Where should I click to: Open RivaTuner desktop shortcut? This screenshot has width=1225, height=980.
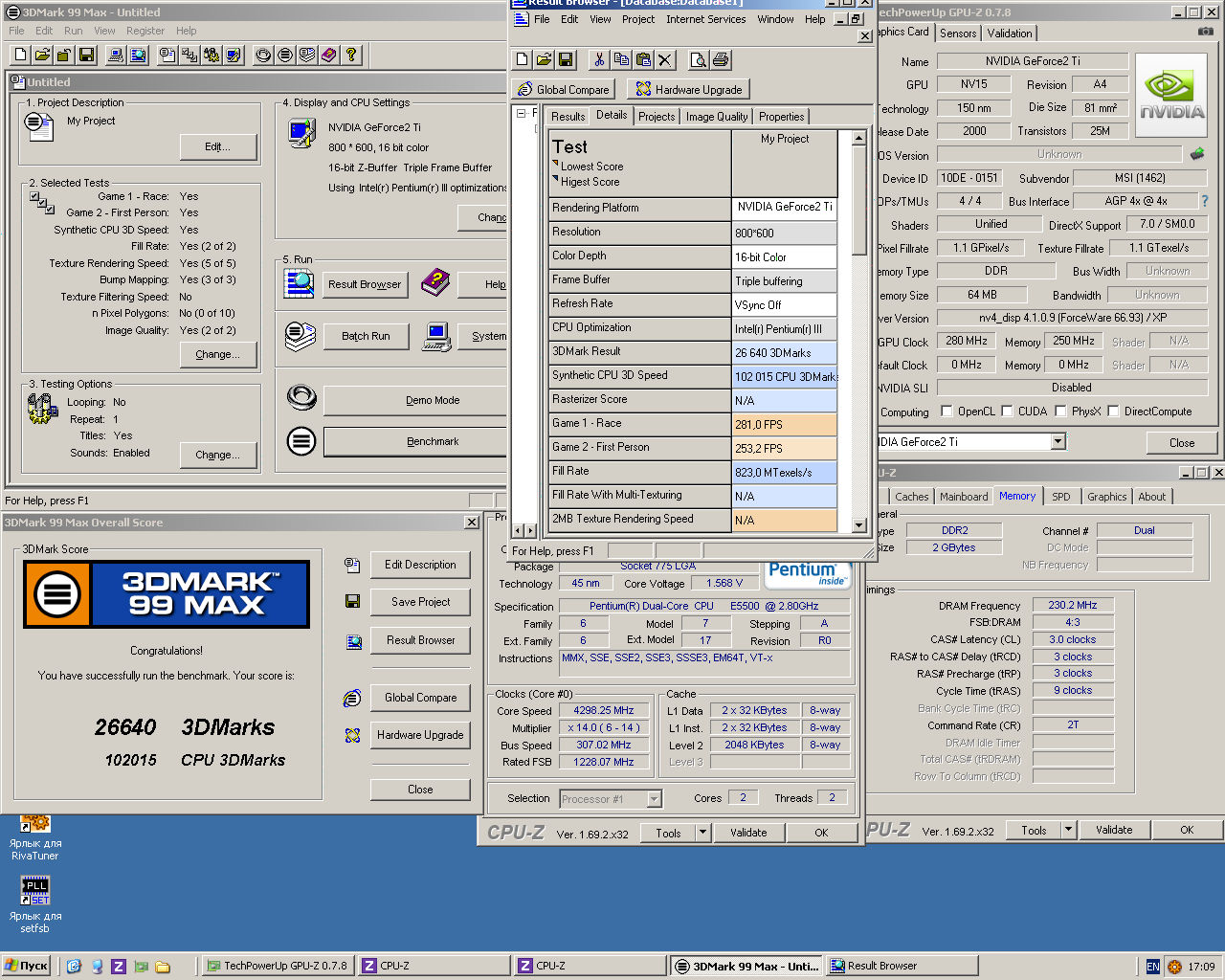[35, 837]
